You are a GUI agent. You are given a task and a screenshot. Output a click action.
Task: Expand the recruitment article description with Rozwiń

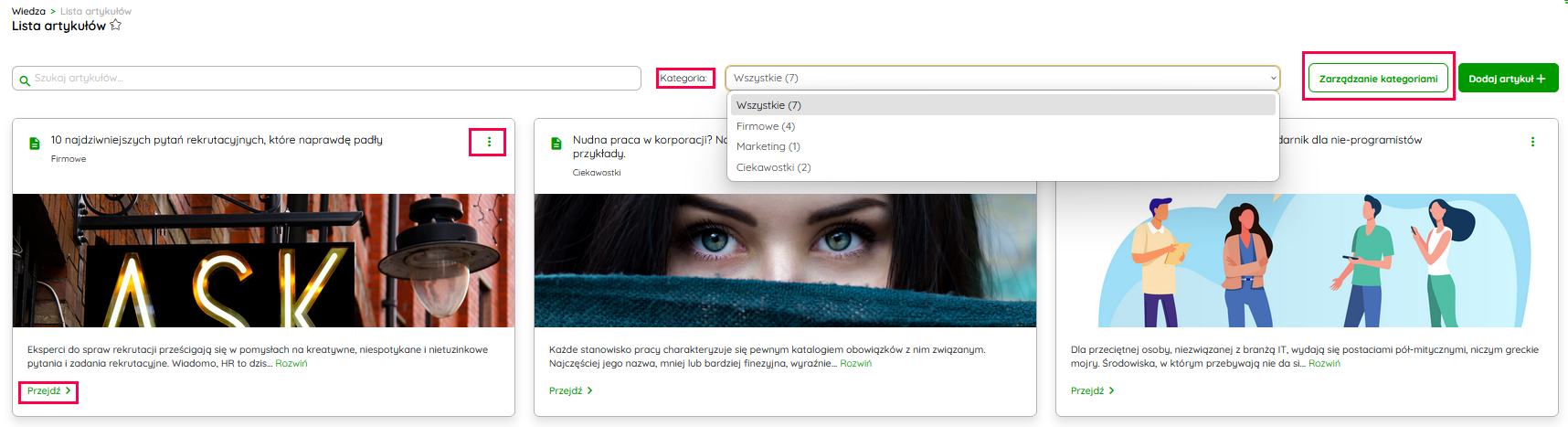click(x=291, y=364)
